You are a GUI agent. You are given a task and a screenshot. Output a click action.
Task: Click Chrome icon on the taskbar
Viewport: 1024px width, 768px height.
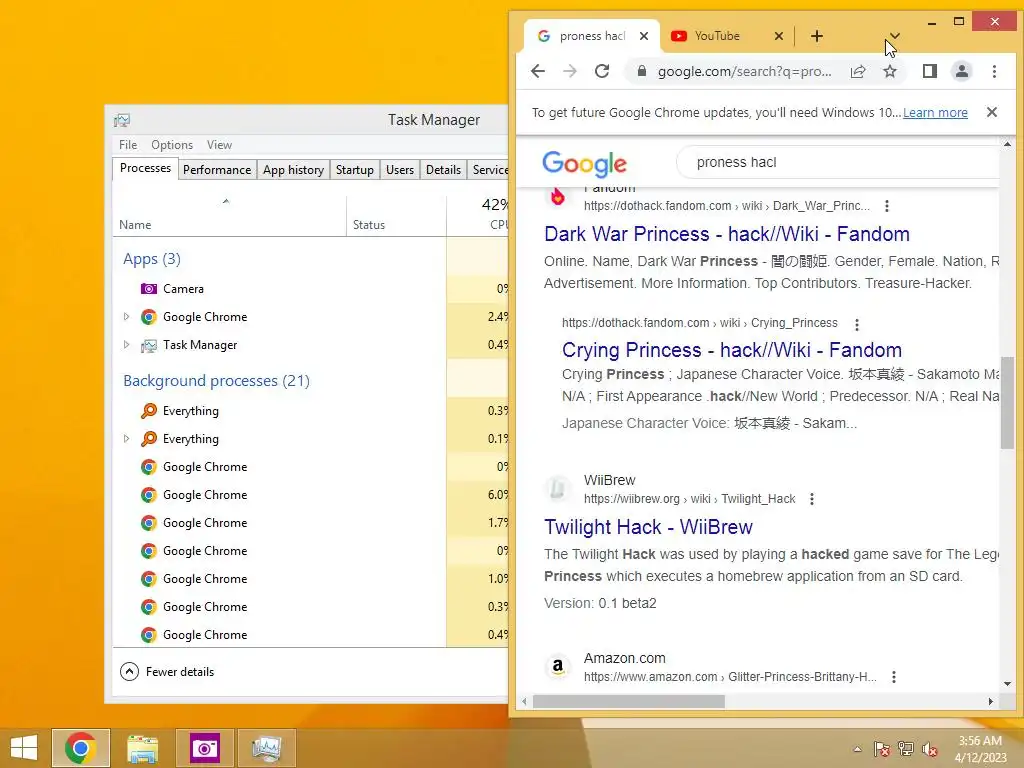(x=81, y=748)
